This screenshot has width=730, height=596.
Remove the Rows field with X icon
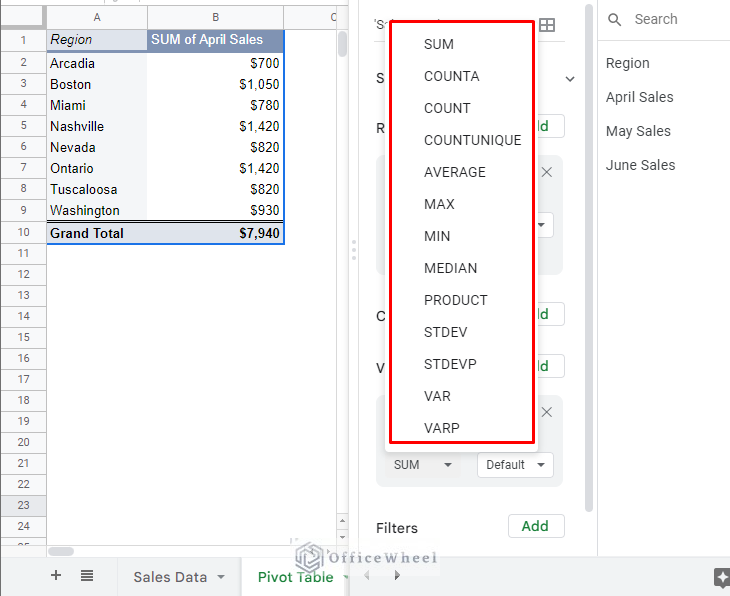pos(547,172)
